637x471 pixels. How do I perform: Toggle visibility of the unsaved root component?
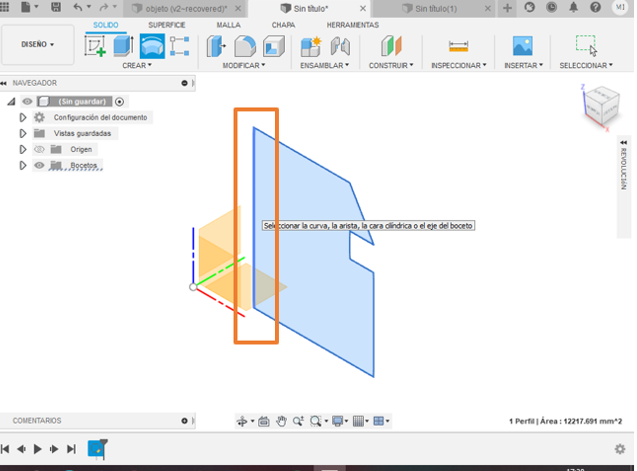pos(27,101)
